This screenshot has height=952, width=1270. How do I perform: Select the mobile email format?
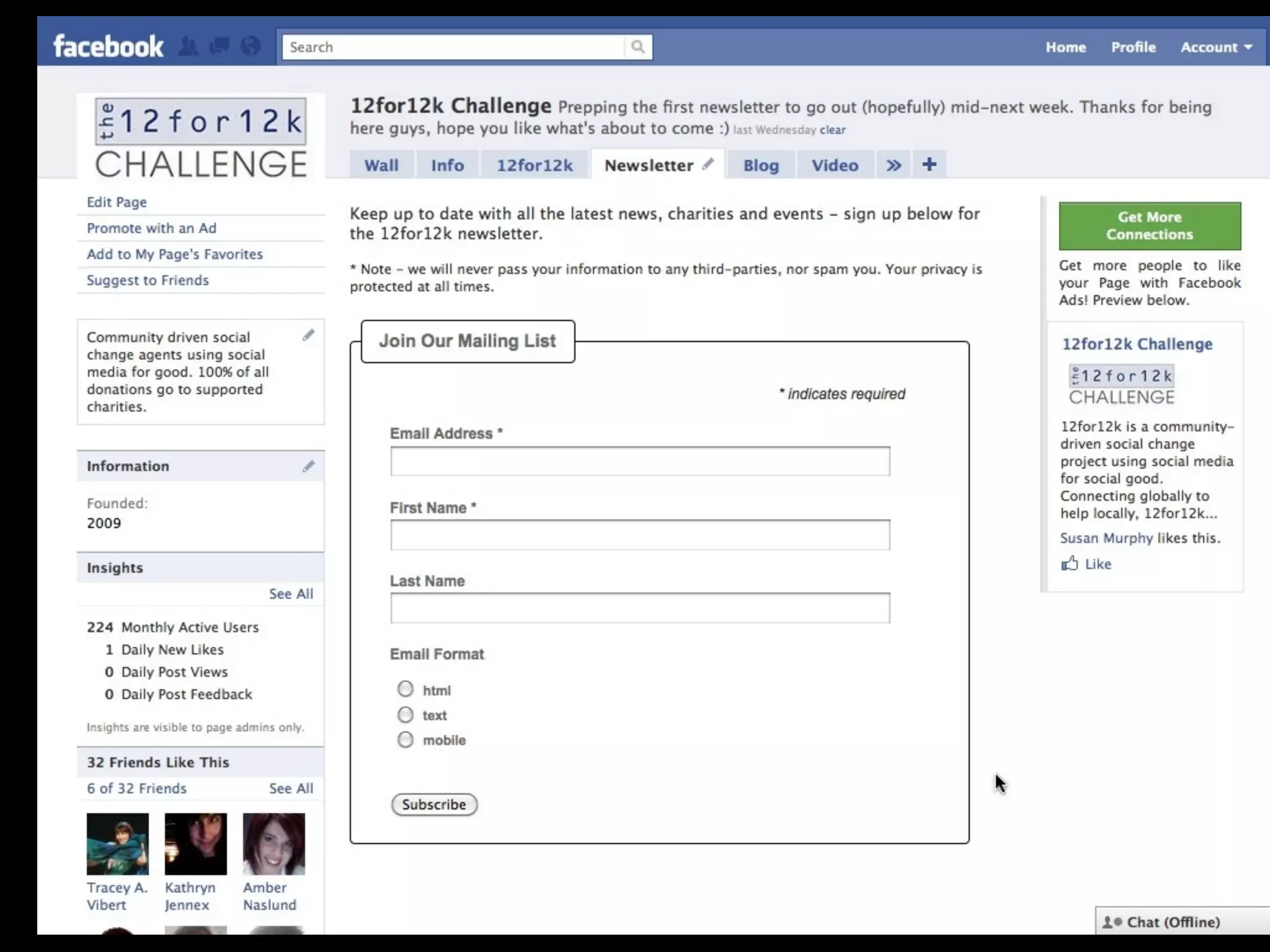(406, 739)
